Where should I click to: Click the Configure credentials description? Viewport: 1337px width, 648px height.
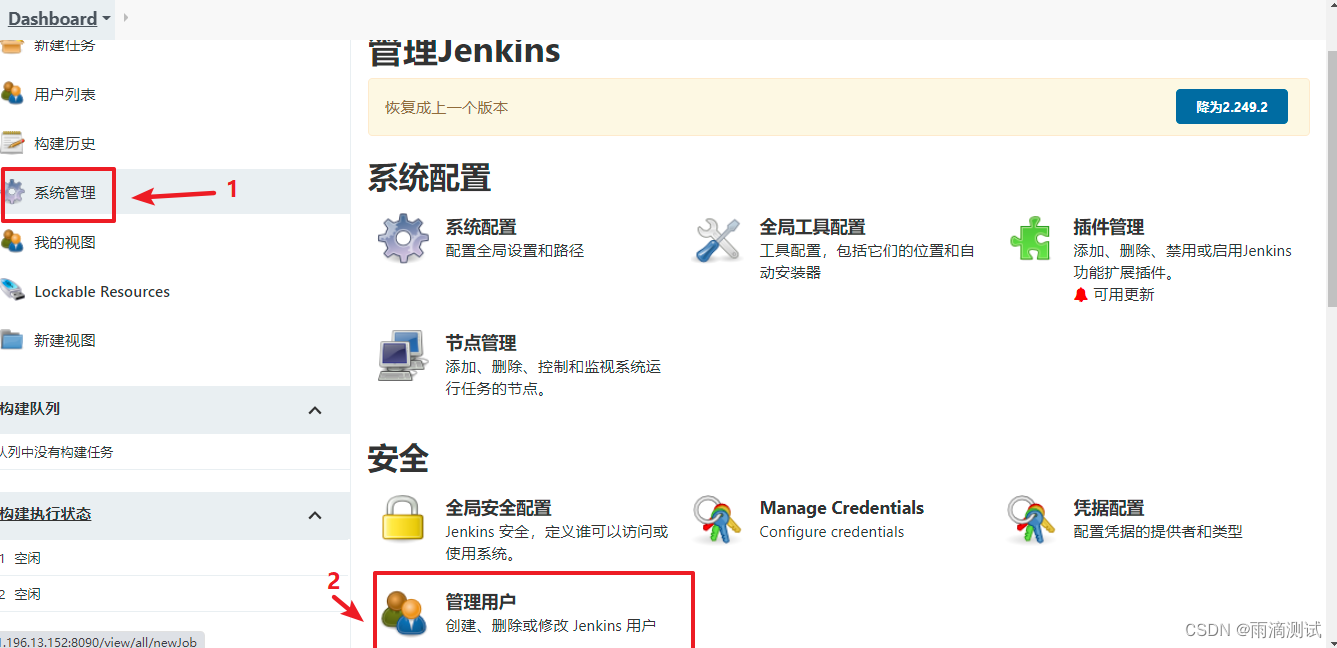tap(832, 532)
